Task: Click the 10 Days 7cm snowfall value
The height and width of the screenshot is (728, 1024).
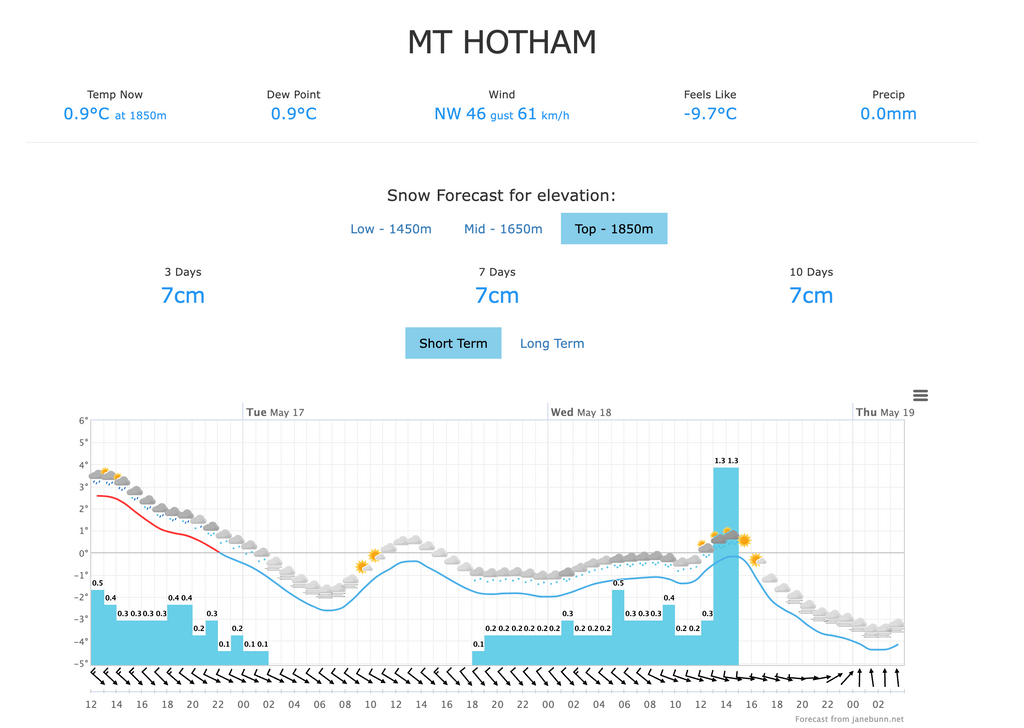Action: pos(811,296)
